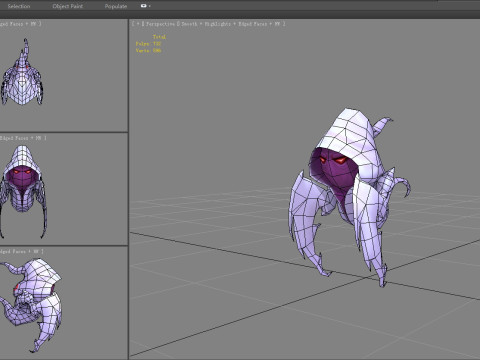
Task: Click the yellow Polys count statistic
Action: pos(148,44)
